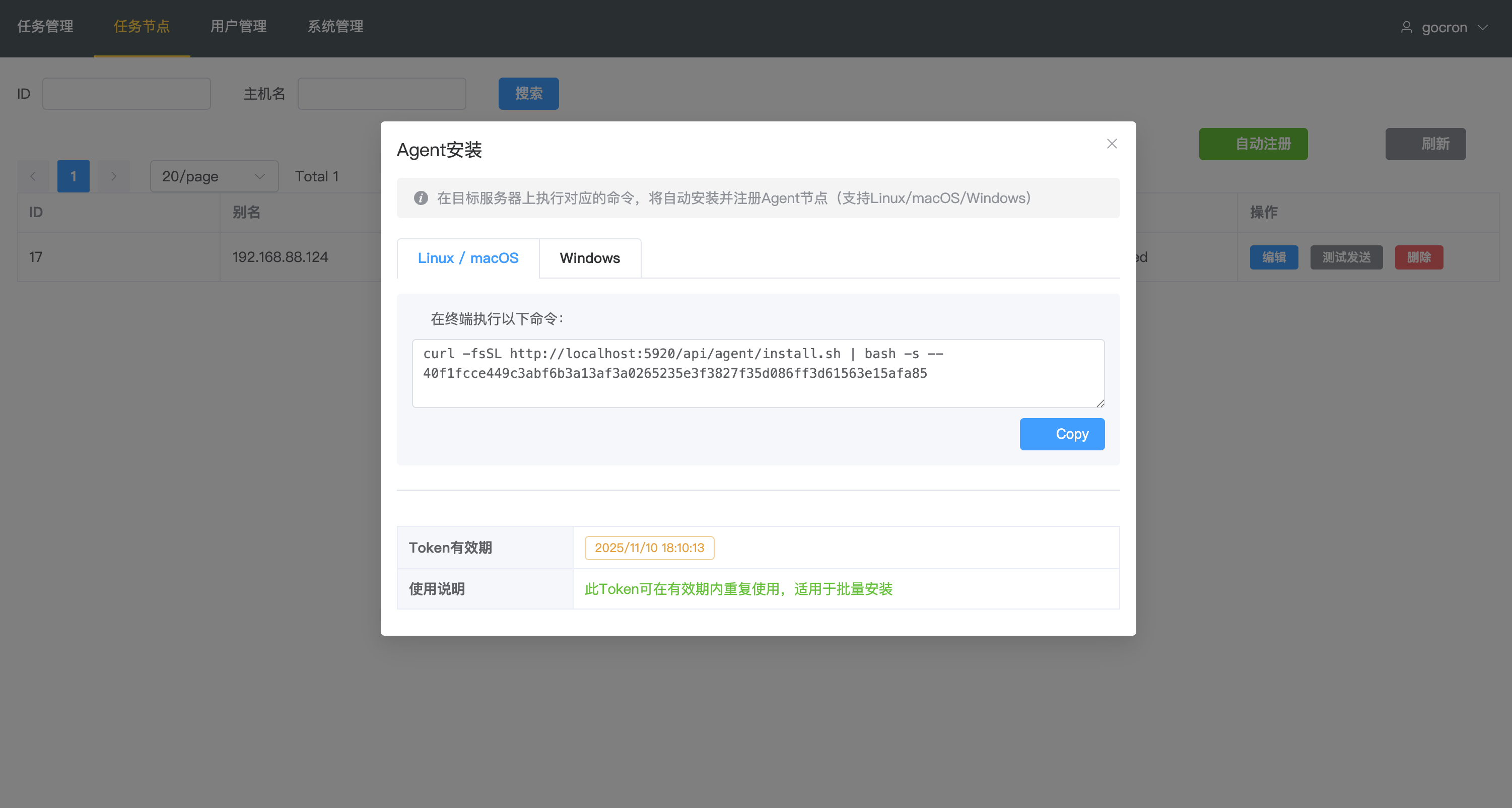Viewport: 1512px width, 808px height.
Task: Click 删除 for node 17
Action: coord(1419,257)
